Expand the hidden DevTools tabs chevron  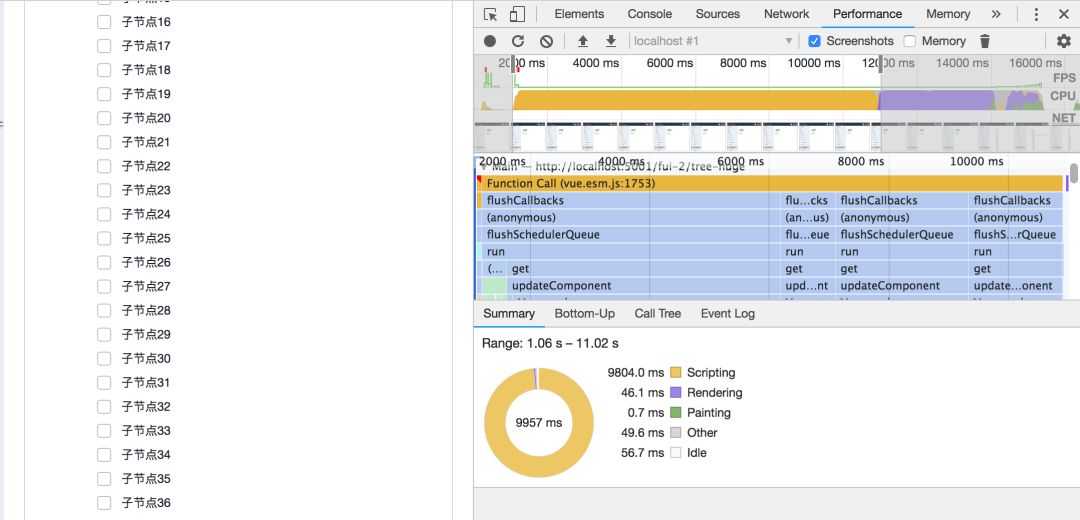pyautogui.click(x=996, y=14)
